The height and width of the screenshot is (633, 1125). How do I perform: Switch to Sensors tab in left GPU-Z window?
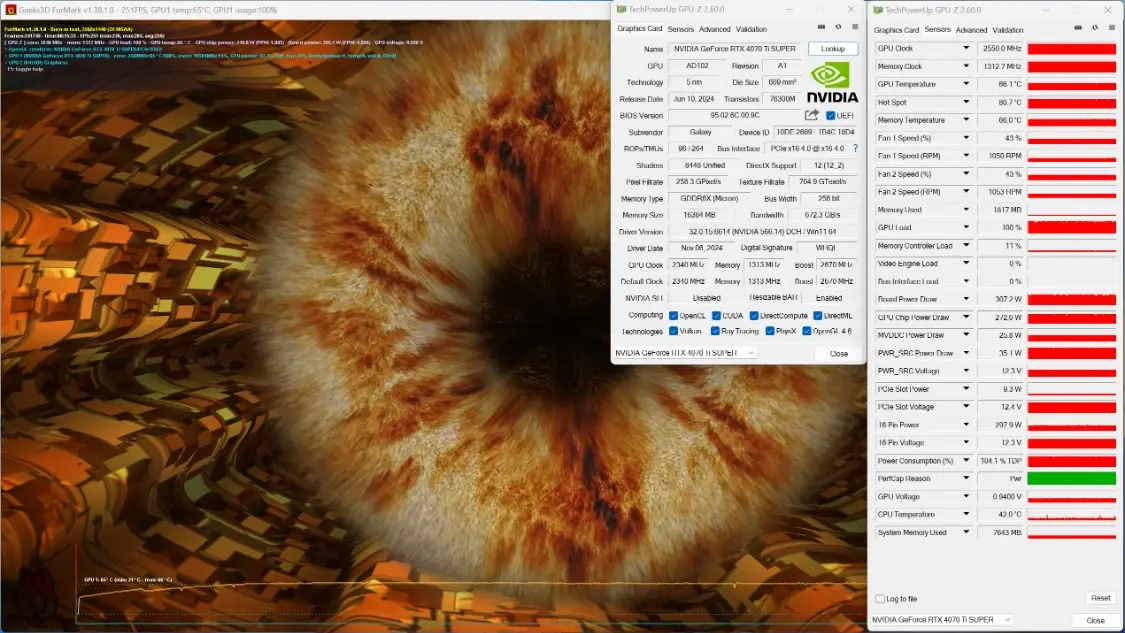tap(680, 29)
